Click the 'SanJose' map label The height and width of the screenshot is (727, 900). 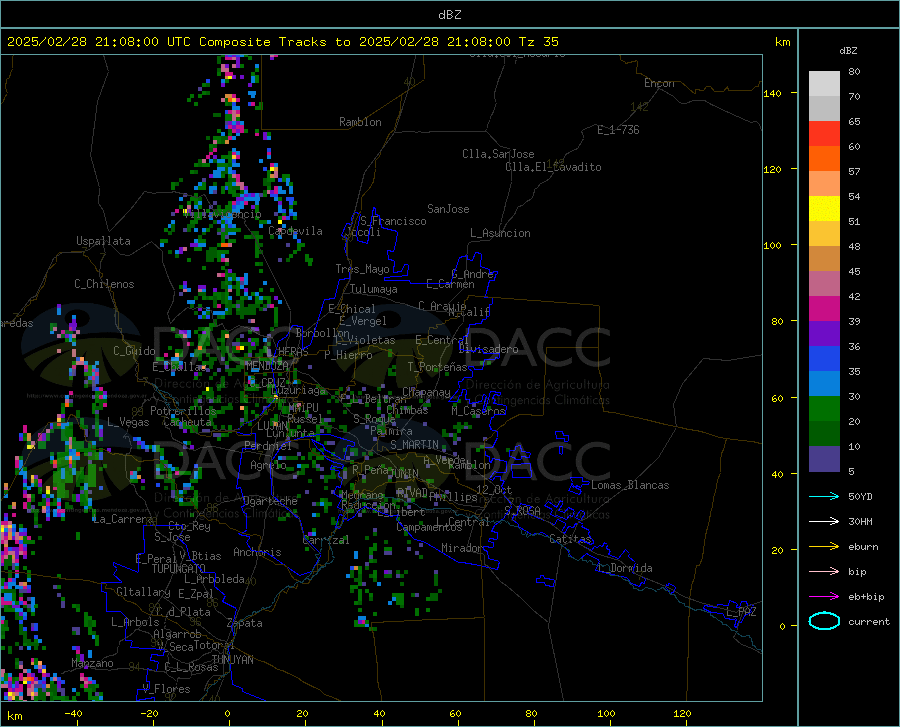[448, 209]
